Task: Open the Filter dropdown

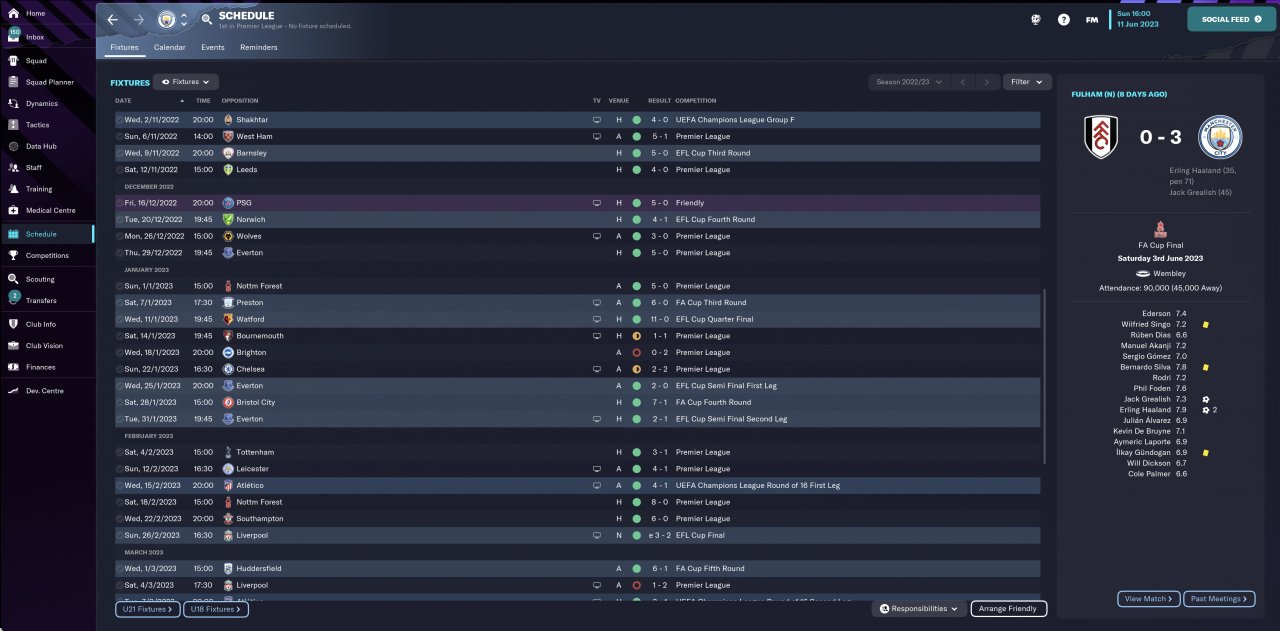Action: pyautogui.click(x=1027, y=82)
